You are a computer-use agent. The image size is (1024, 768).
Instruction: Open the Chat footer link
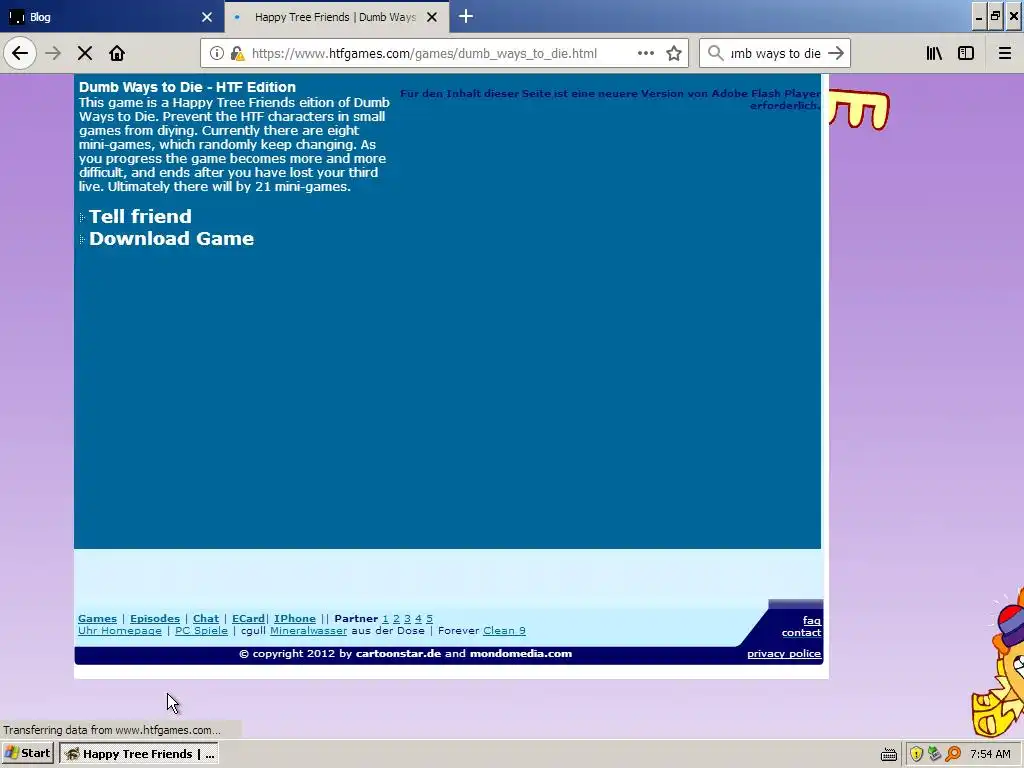[206, 618]
